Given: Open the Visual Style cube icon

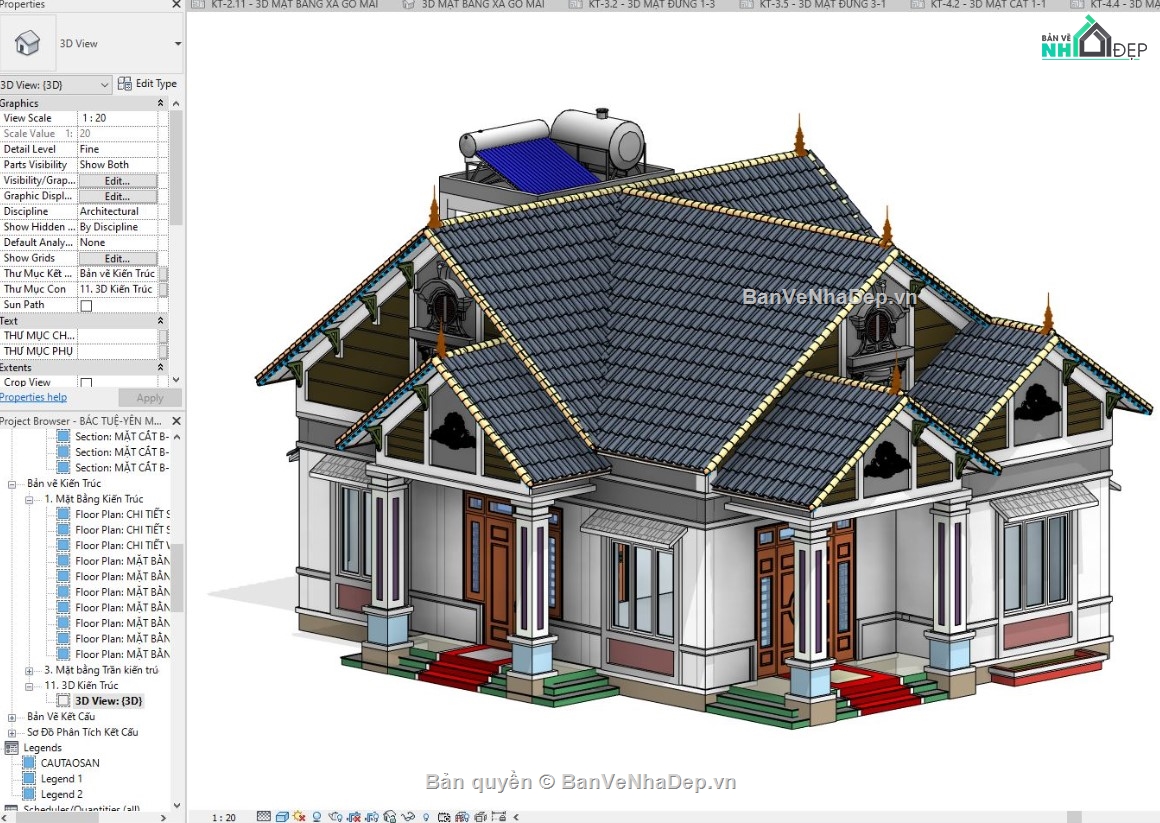Looking at the screenshot, I should coord(283,816).
